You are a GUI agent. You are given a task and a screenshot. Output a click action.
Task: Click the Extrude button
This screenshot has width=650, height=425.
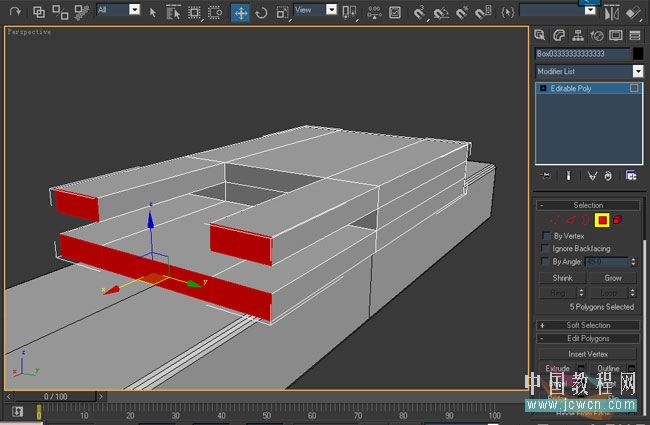tap(558, 368)
